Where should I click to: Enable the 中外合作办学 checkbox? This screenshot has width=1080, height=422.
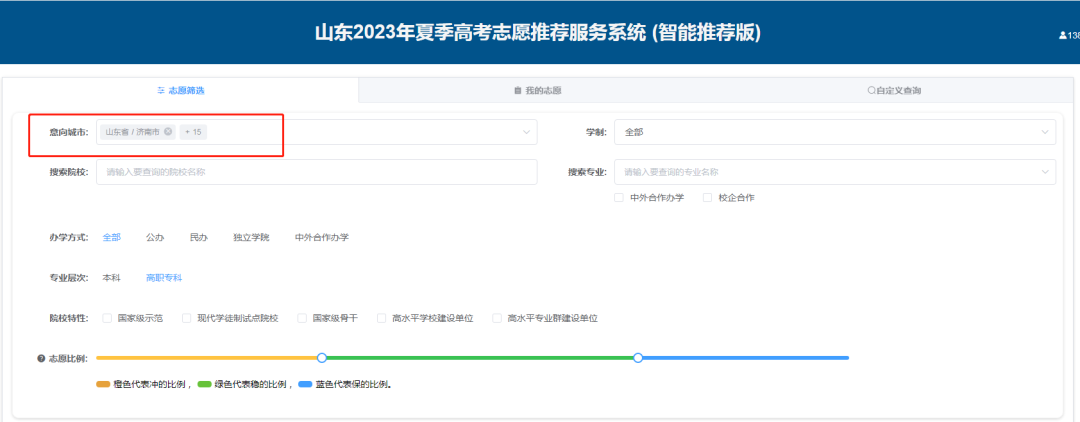point(620,198)
